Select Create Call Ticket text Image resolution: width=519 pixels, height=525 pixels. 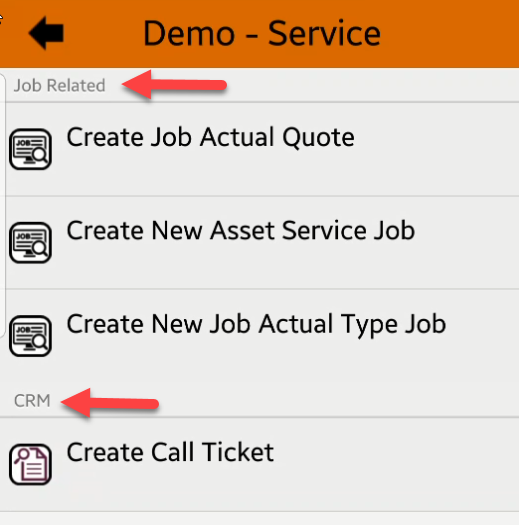point(170,452)
